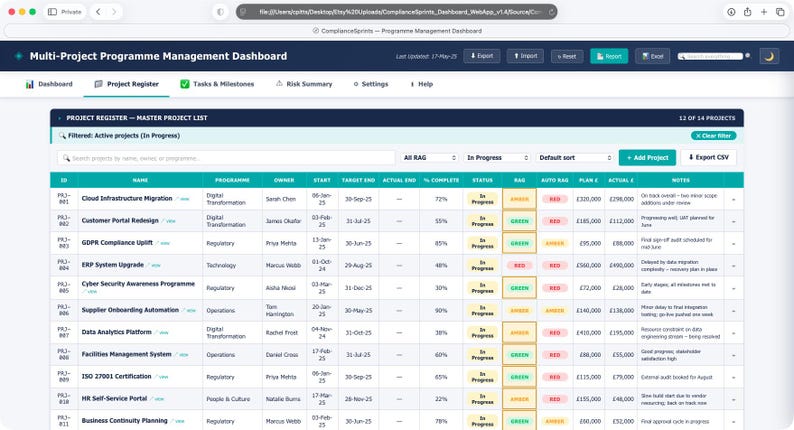Click the RED RAG badge for ERP System Upgrade

click(519, 265)
